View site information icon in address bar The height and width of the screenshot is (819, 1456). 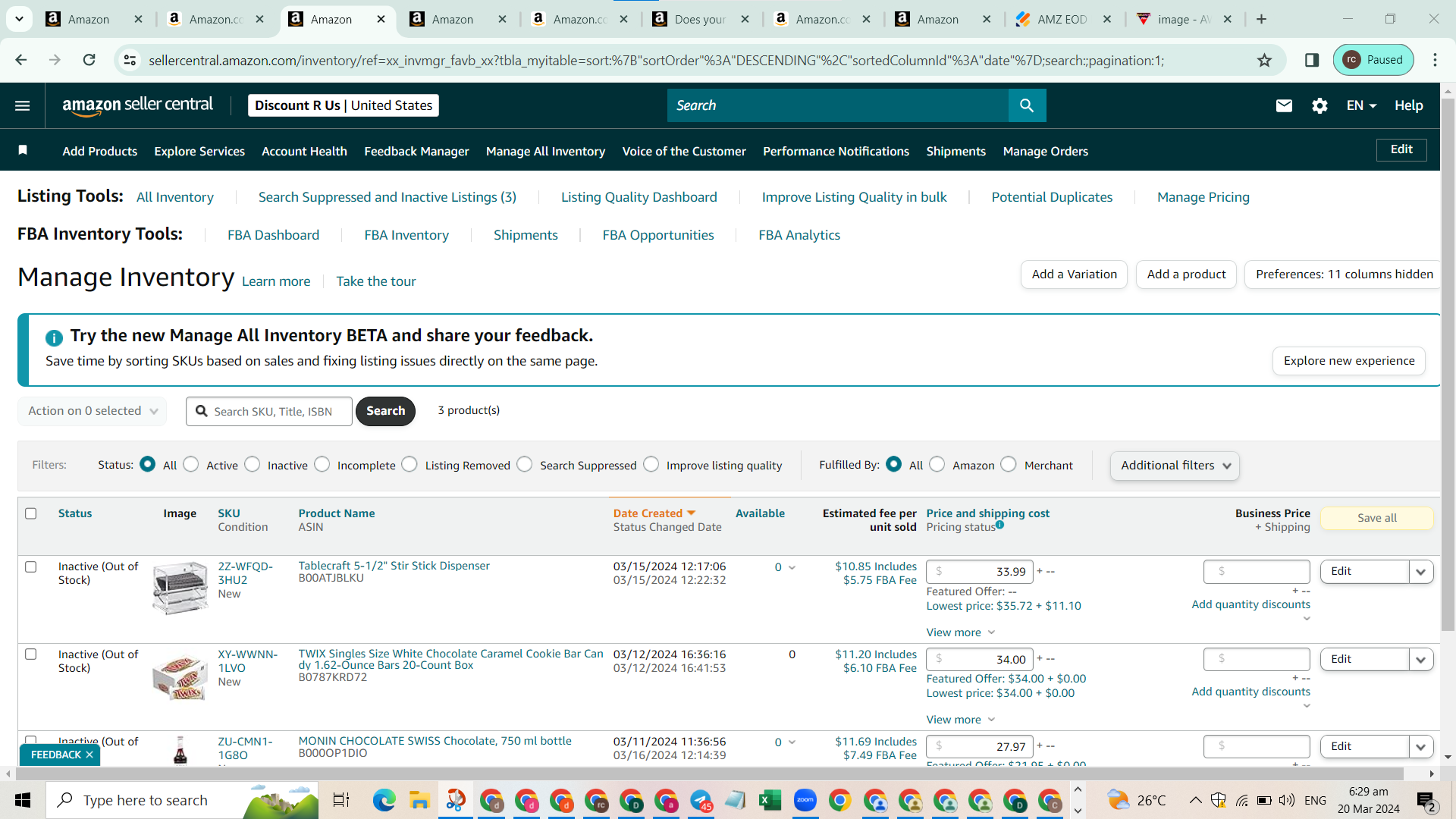coord(130,60)
